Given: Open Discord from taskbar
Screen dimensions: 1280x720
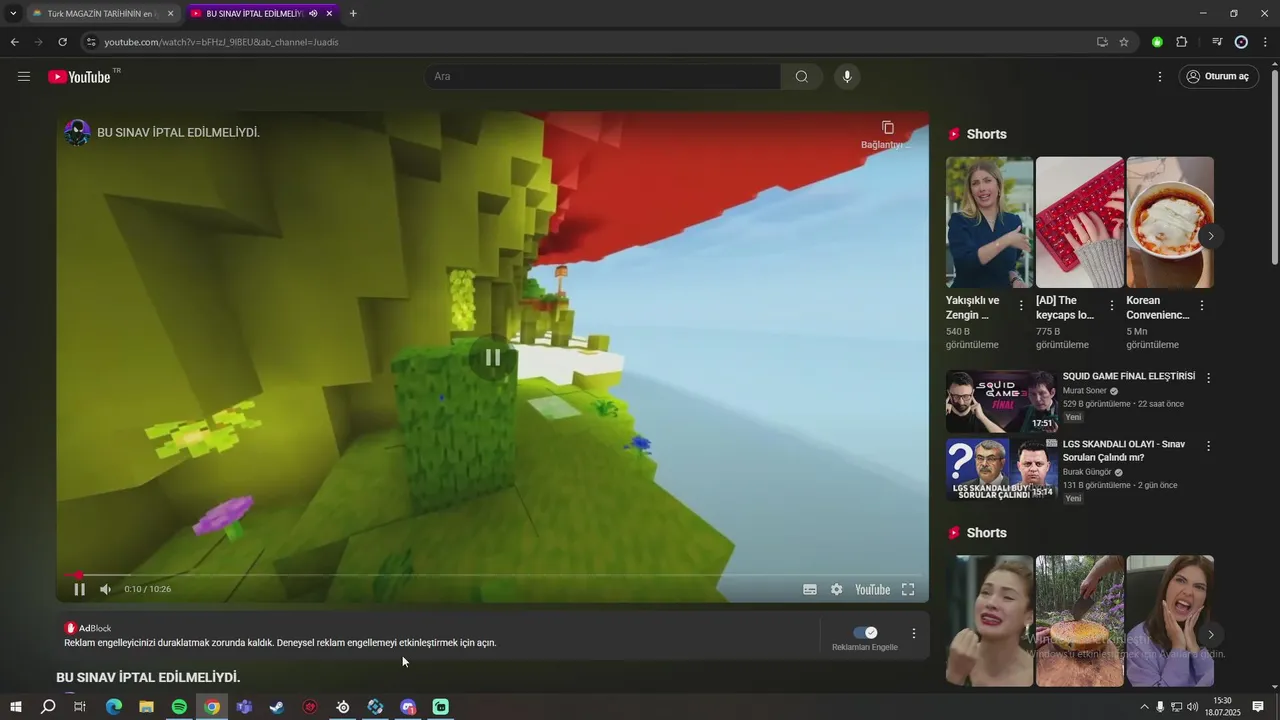Looking at the screenshot, I should click(x=408, y=707).
